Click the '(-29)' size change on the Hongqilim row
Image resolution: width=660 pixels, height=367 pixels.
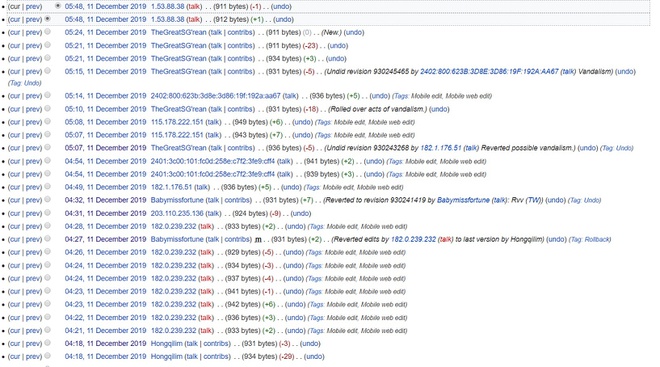coord(286,357)
